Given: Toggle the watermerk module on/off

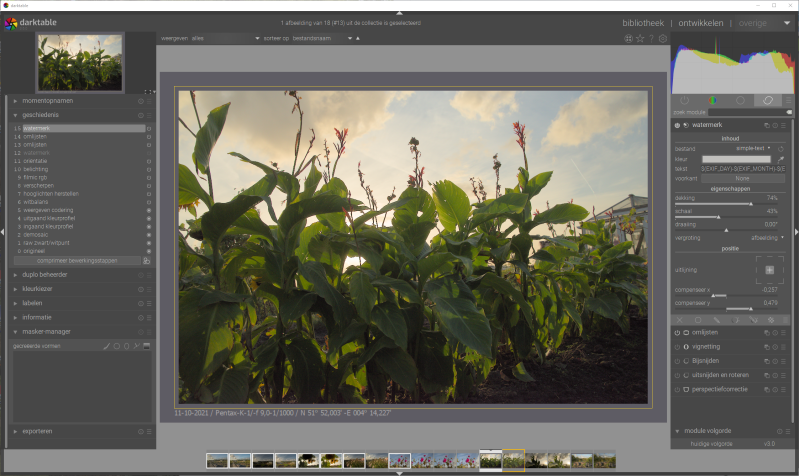Looking at the screenshot, I should pyautogui.click(x=677, y=125).
